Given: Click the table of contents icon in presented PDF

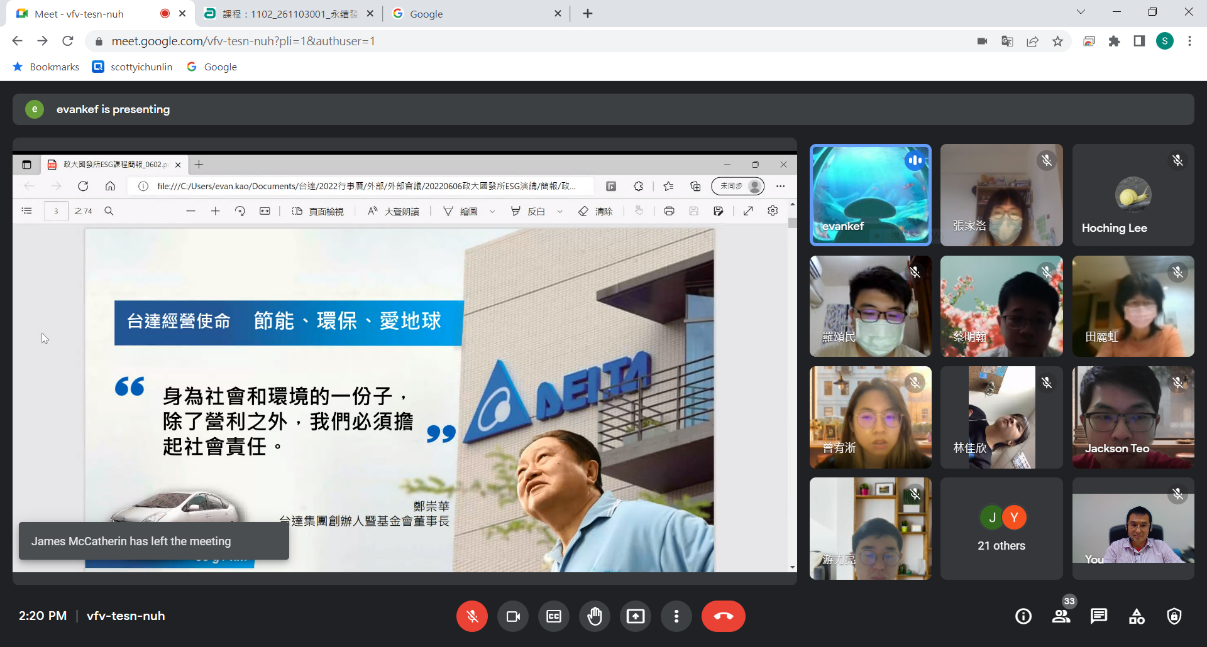Looking at the screenshot, I should (x=27, y=211).
